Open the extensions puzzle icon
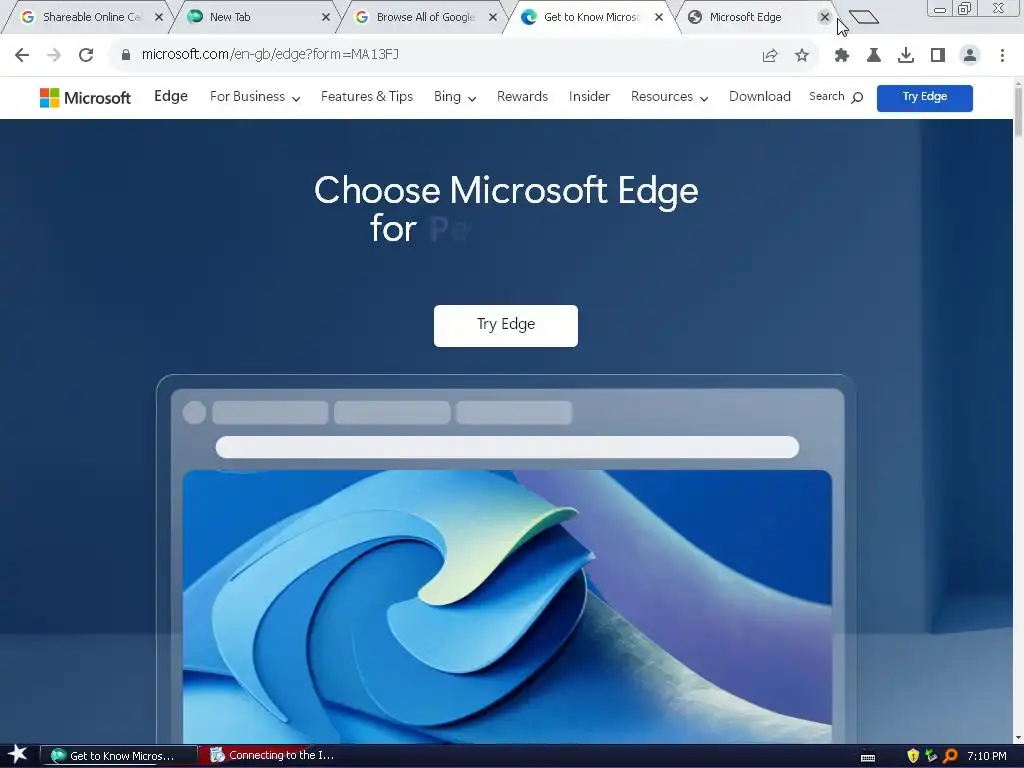1024x768 pixels. (842, 56)
